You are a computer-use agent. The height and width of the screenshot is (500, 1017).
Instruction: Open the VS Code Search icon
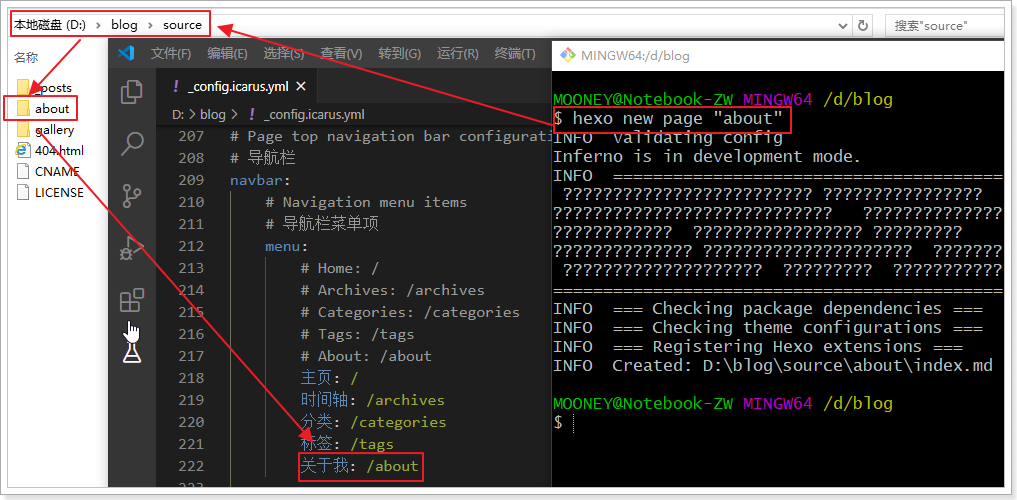click(132, 144)
